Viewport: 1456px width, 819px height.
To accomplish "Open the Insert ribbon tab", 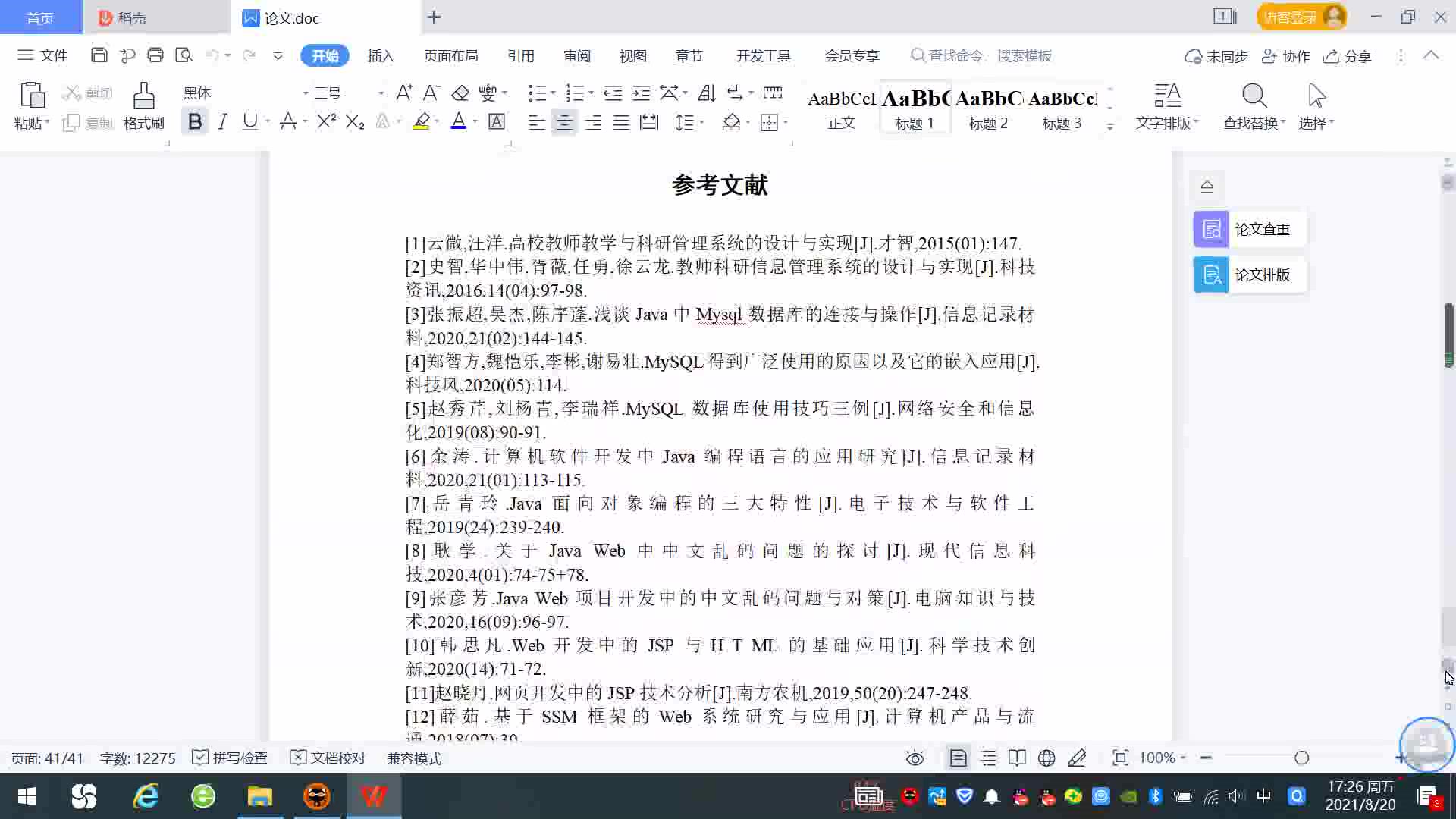I will tap(381, 55).
